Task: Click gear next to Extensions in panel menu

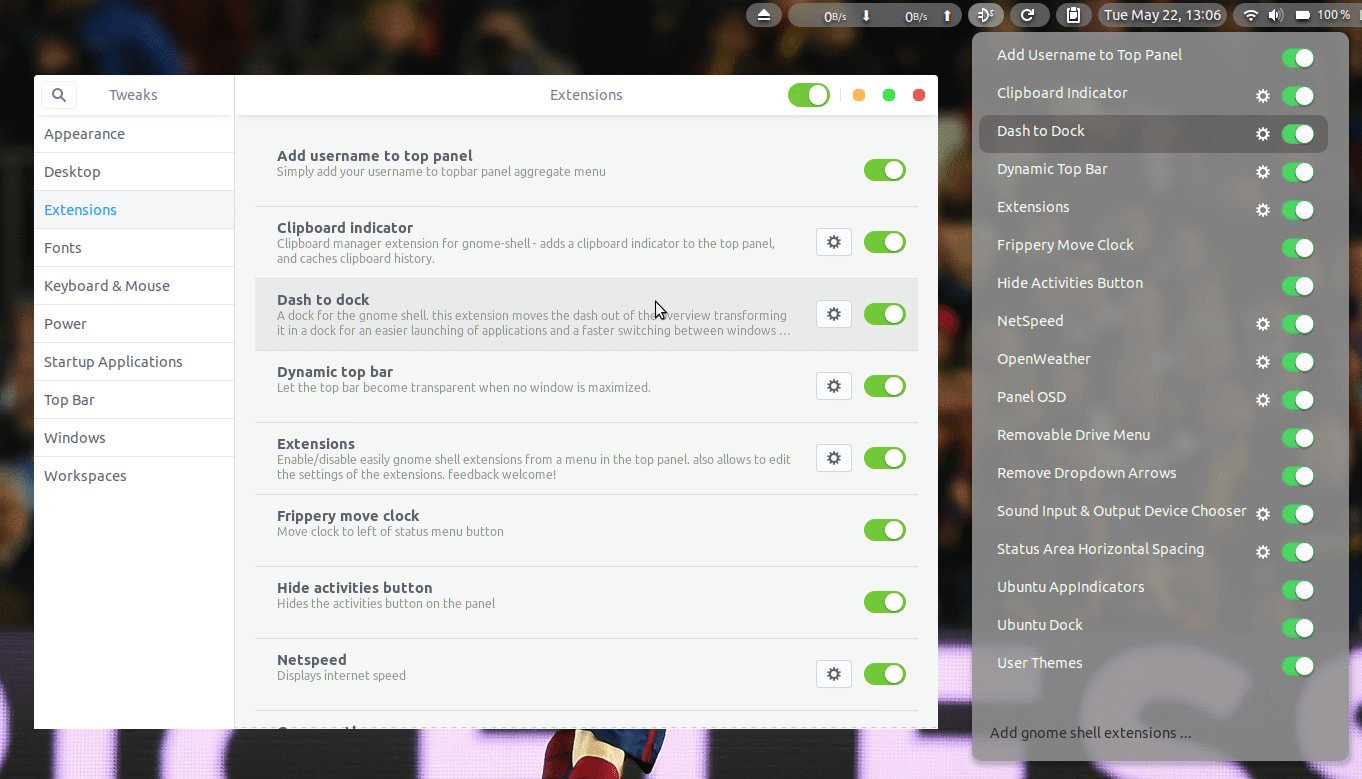Action: (x=1263, y=210)
